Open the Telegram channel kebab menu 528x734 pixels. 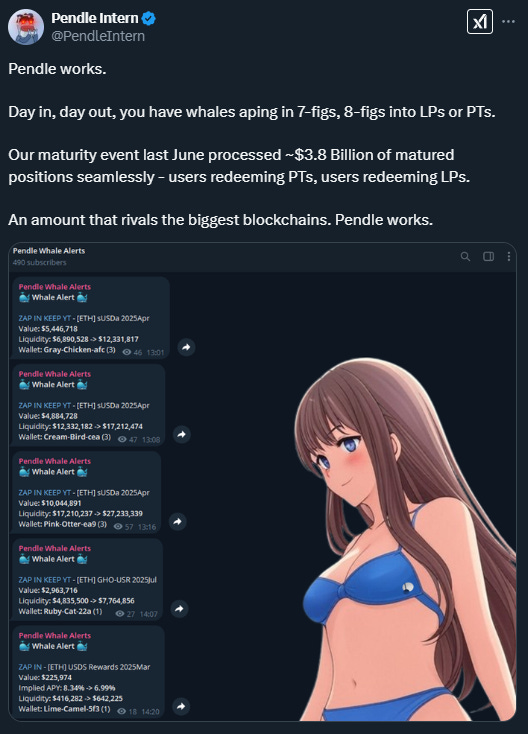(509, 257)
